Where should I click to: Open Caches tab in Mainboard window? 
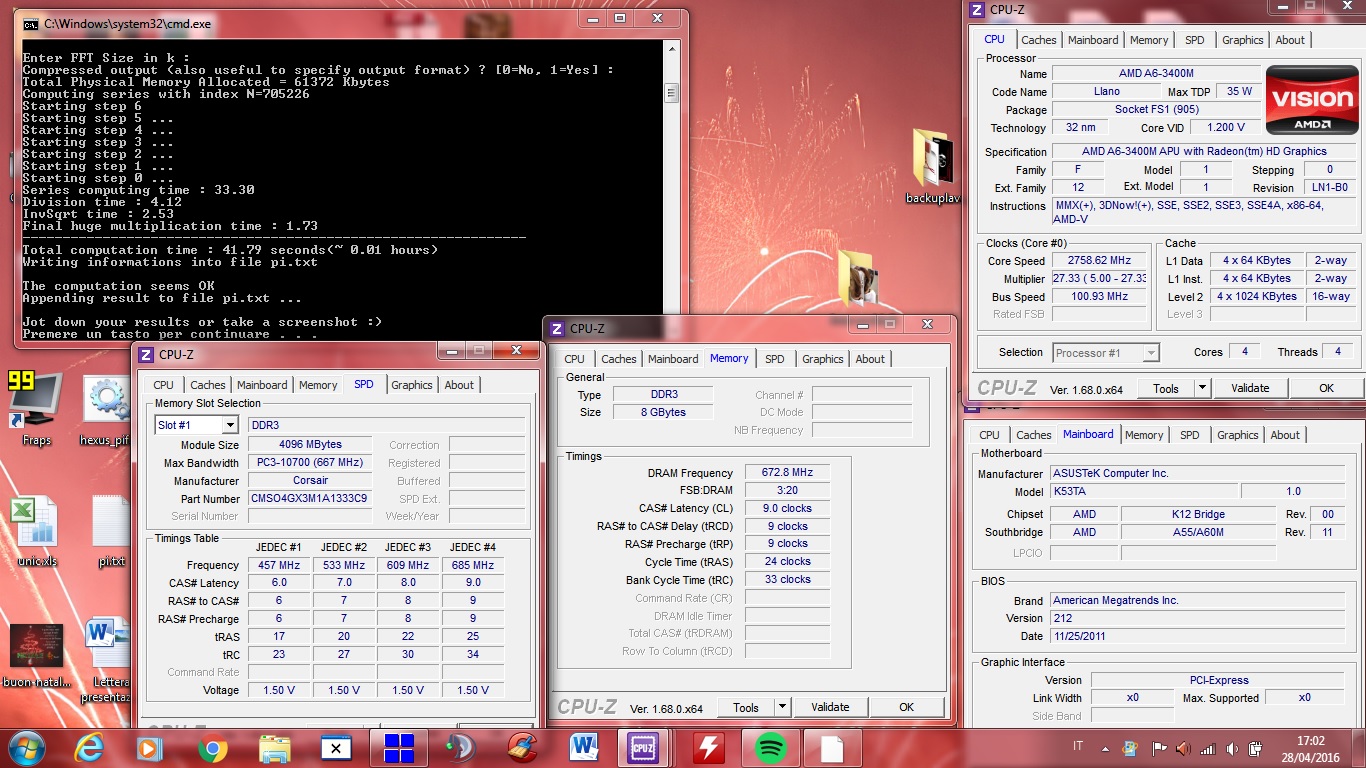pos(1034,435)
